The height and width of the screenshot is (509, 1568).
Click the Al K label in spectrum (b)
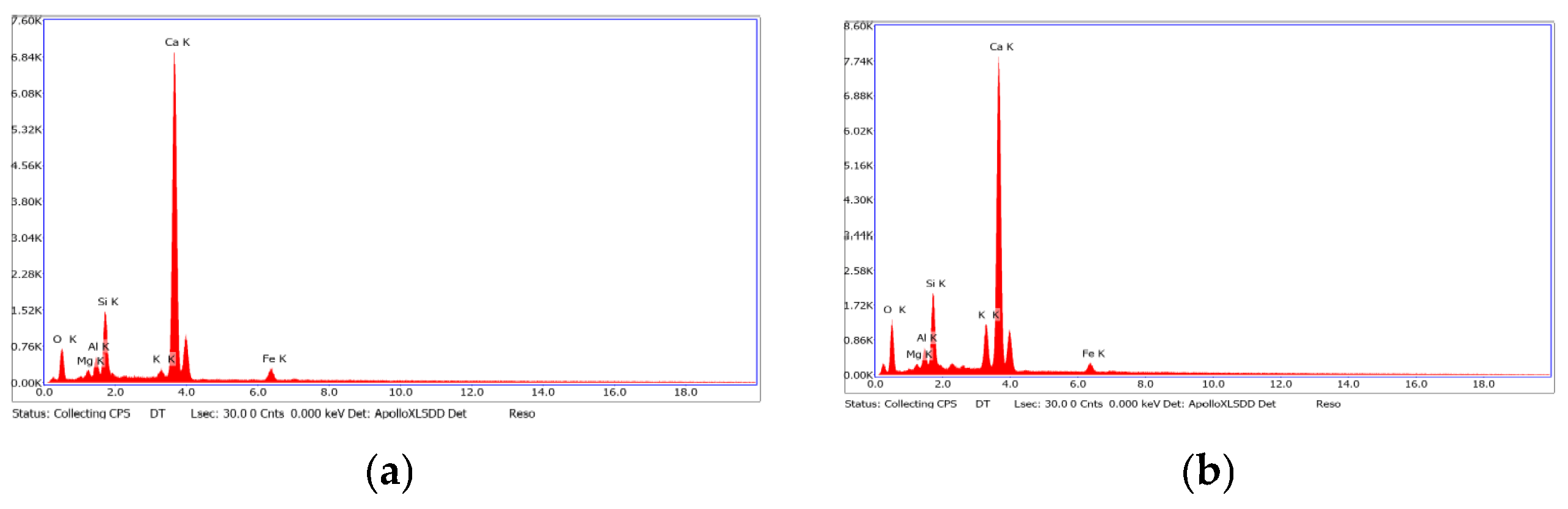coord(926,338)
